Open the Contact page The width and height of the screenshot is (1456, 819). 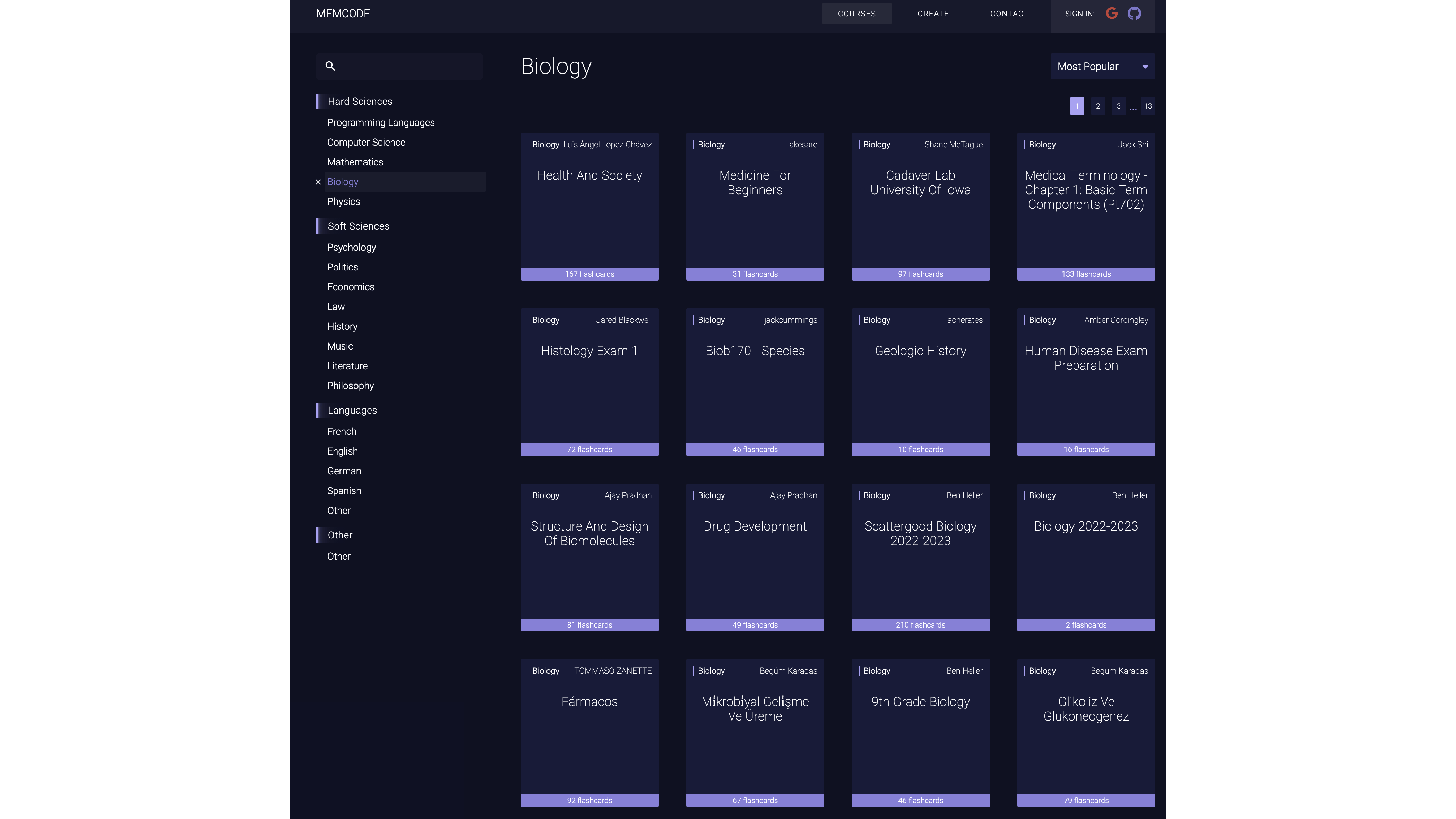pos(1009,14)
